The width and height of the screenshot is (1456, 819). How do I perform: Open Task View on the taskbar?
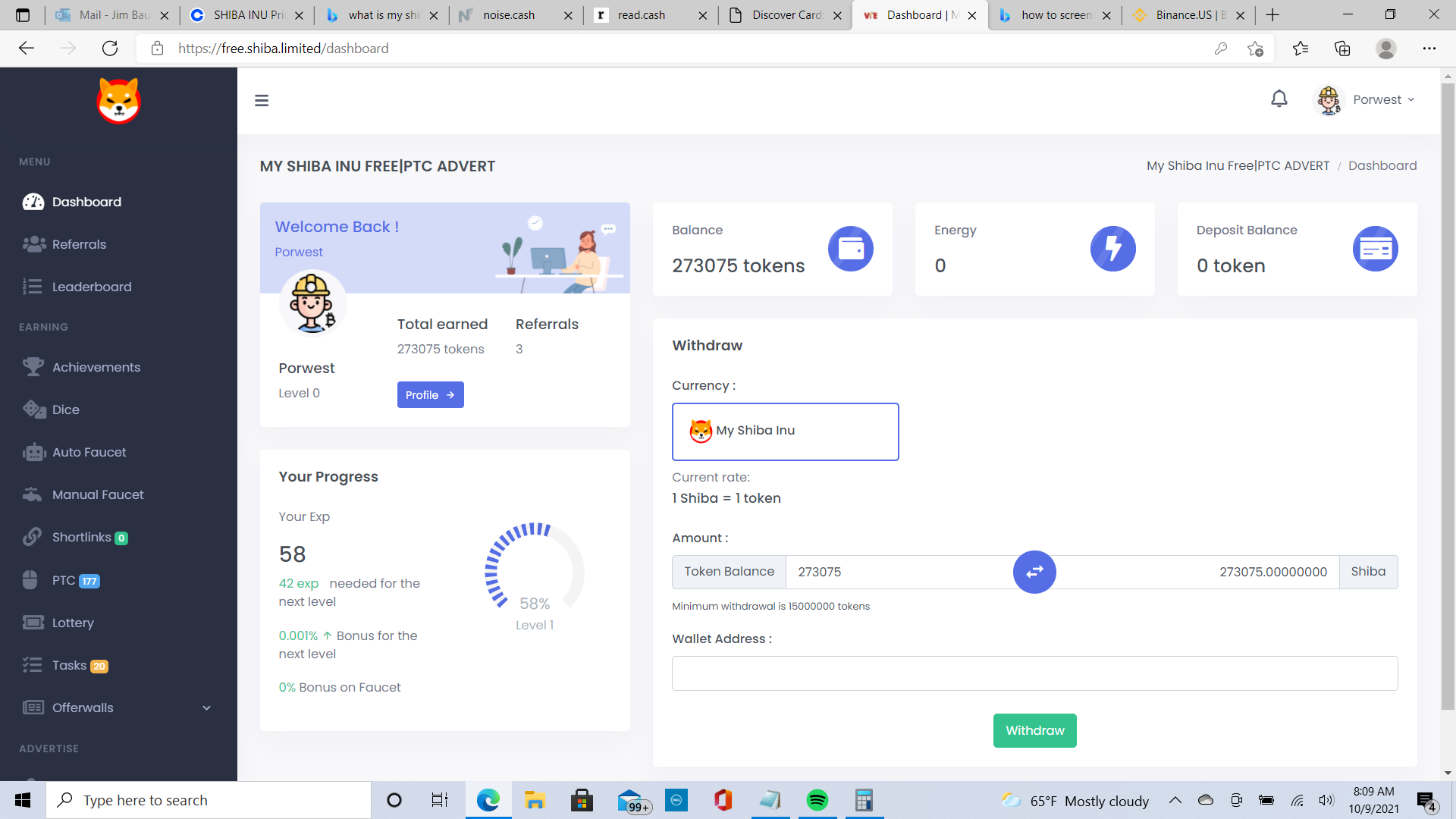point(440,800)
